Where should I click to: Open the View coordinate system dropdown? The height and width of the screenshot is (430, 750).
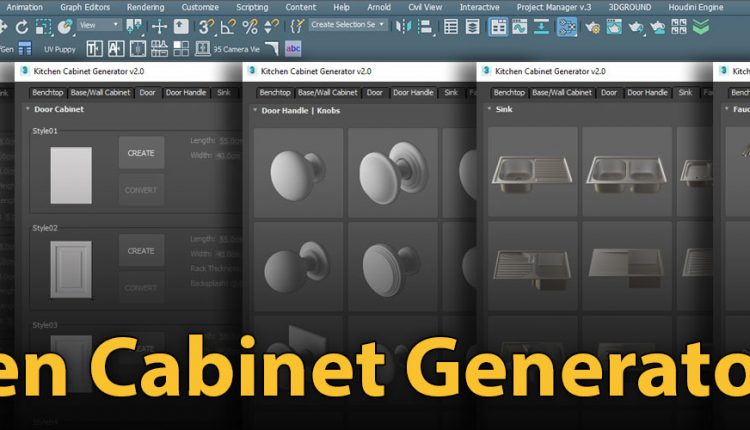point(99,25)
